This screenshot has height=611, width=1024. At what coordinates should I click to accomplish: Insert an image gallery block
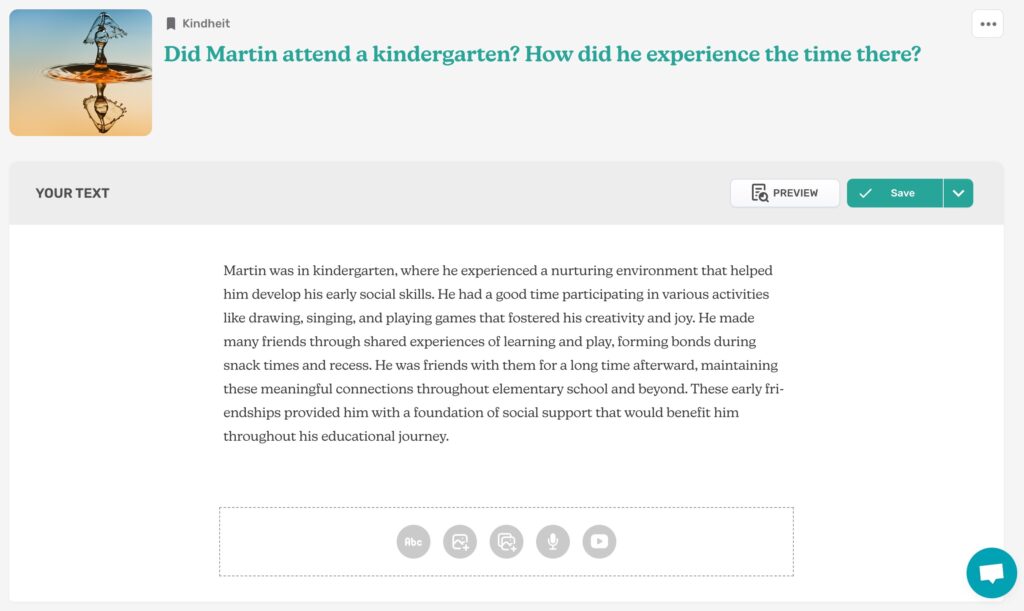(x=507, y=542)
